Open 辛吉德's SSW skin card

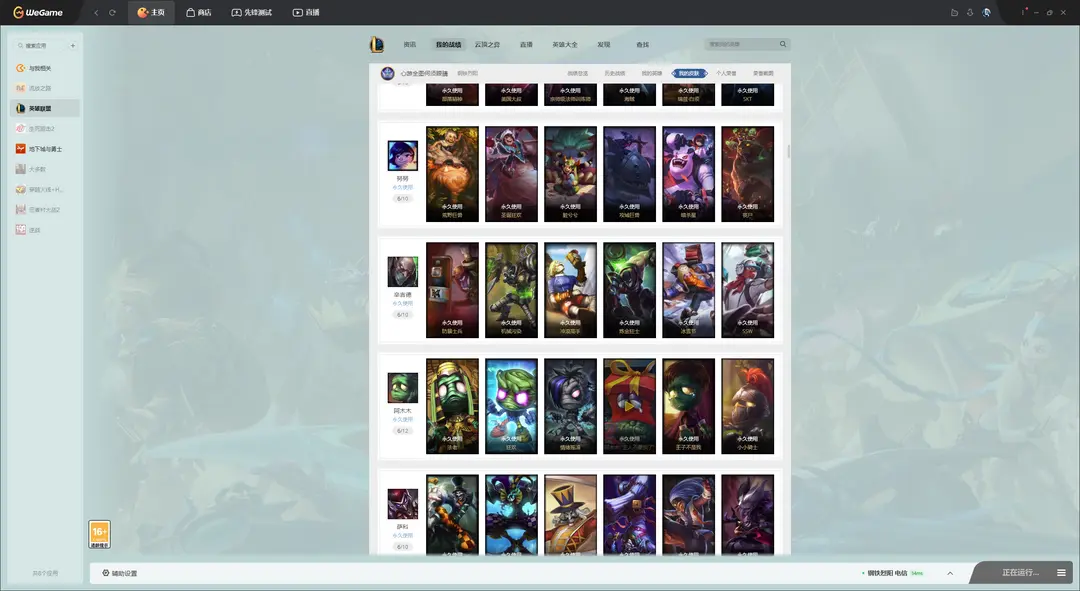click(x=747, y=290)
